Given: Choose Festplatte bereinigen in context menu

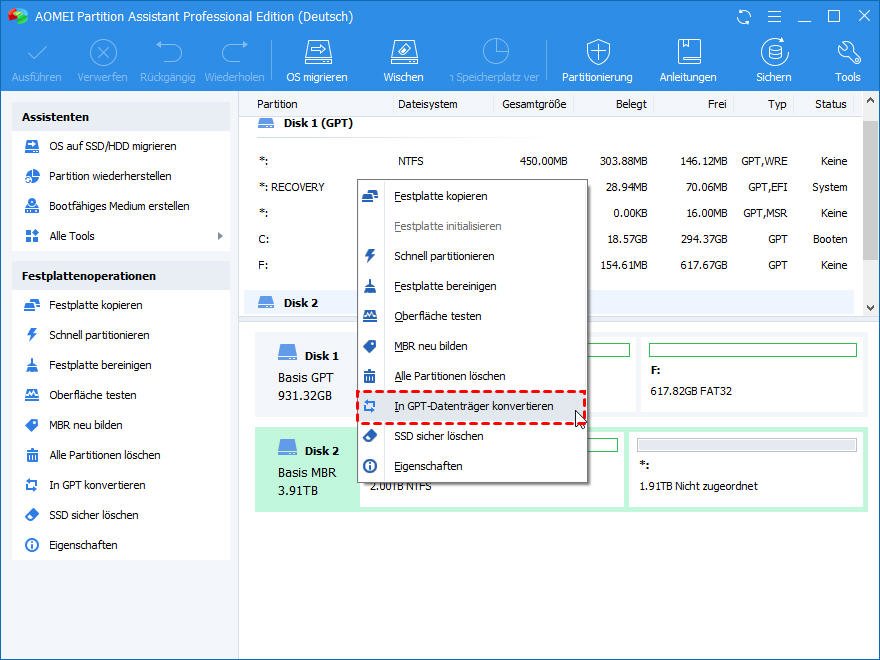Looking at the screenshot, I should (472, 286).
